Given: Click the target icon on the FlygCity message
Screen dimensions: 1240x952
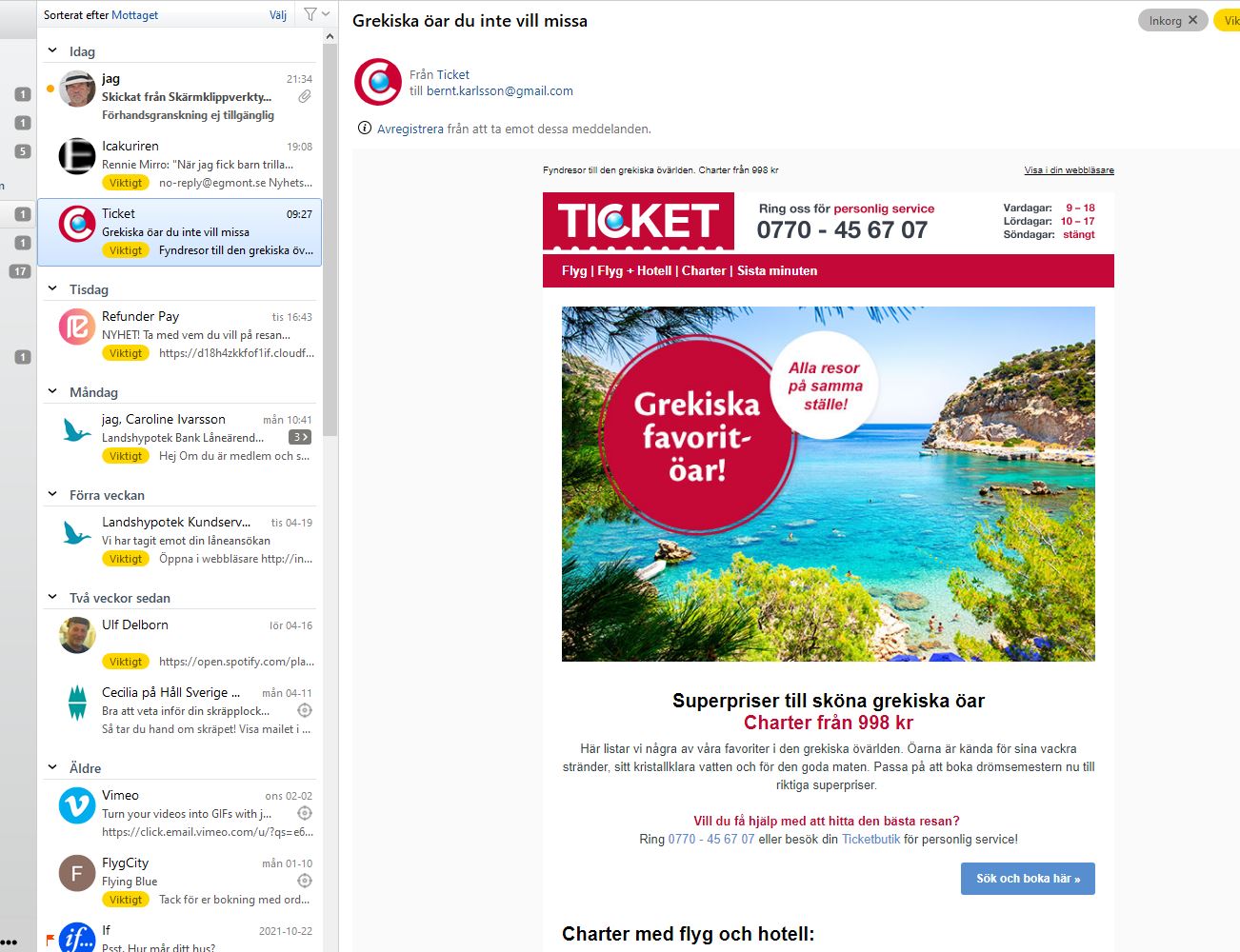Looking at the screenshot, I should click(305, 881).
